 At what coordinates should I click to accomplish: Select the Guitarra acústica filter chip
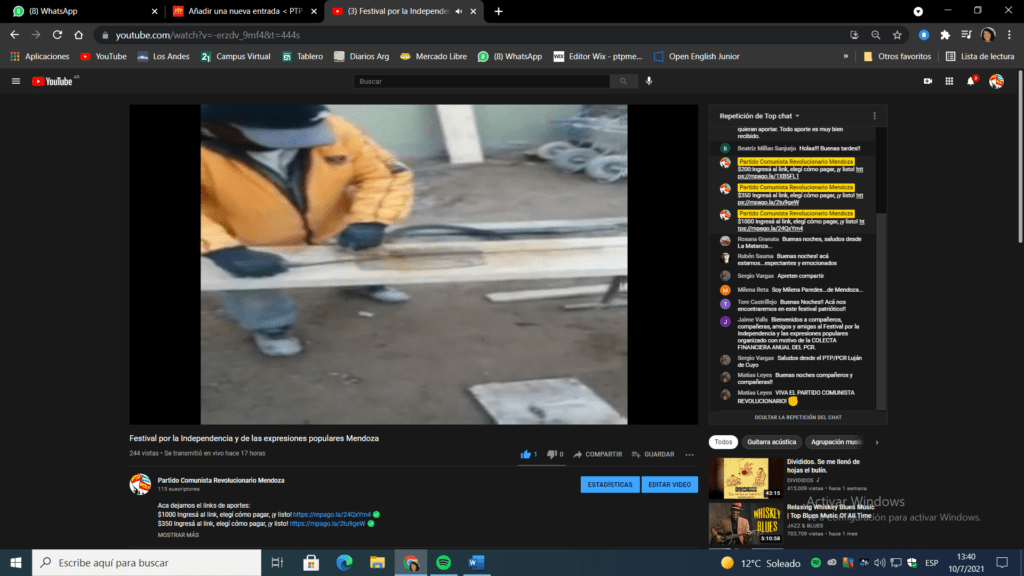(x=769, y=442)
